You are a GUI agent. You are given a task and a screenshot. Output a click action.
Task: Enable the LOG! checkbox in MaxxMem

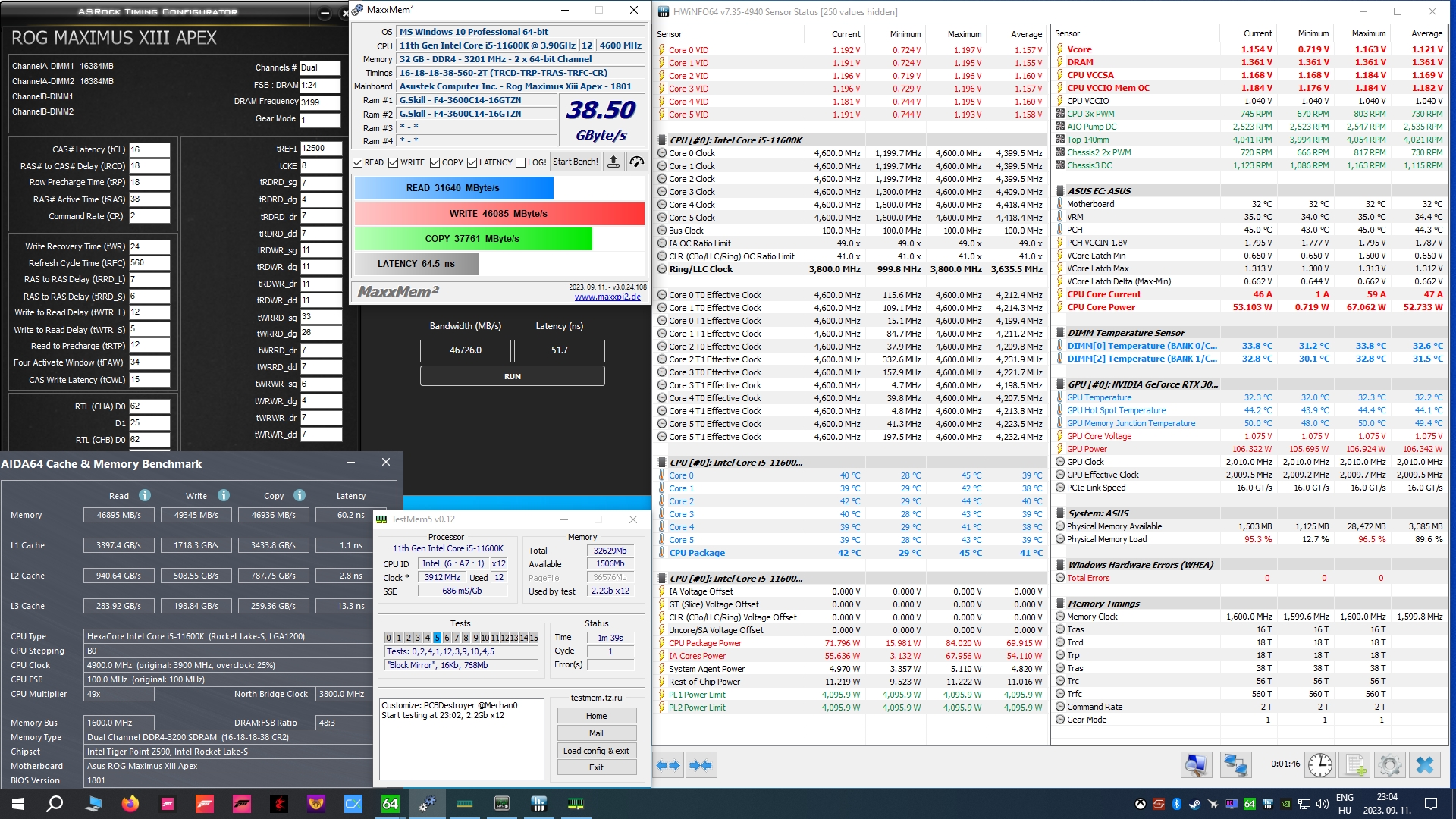coord(520,162)
